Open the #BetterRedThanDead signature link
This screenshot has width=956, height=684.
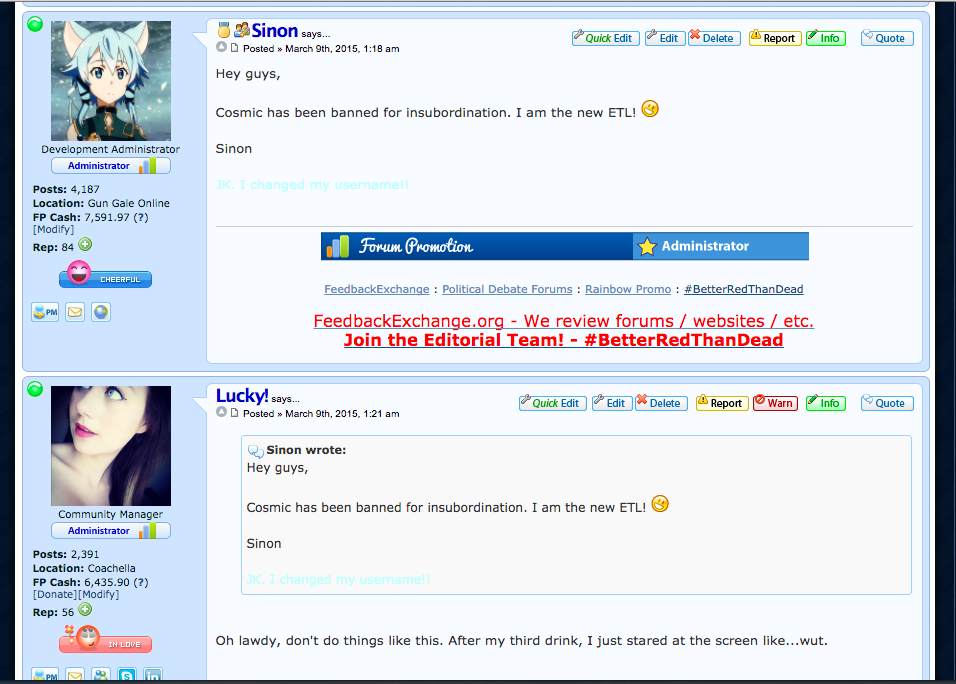(744, 289)
